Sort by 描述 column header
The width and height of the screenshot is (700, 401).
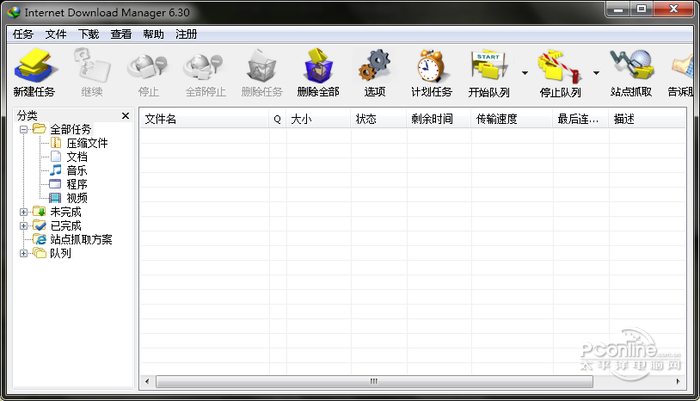(x=647, y=119)
